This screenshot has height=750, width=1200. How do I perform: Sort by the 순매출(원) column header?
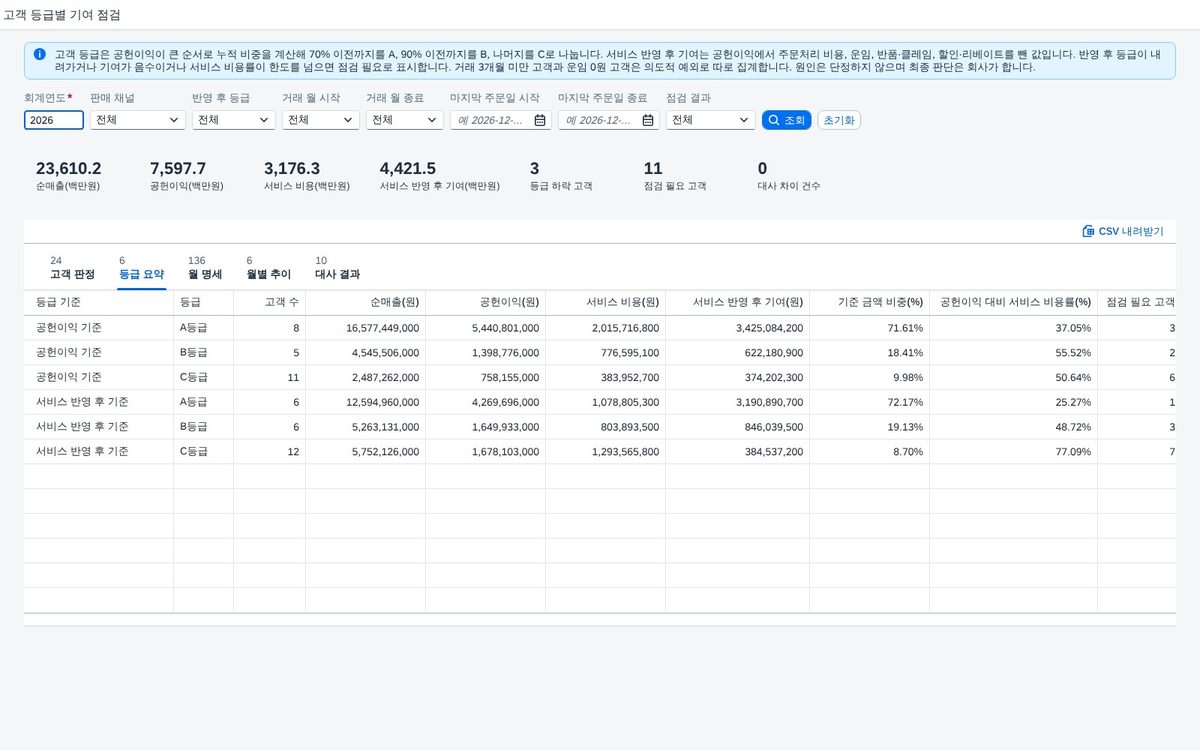365,303
